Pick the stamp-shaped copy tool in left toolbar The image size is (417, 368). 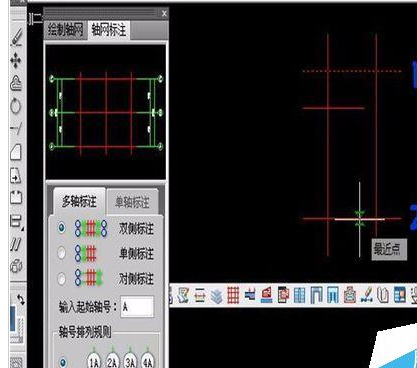pos(16,83)
